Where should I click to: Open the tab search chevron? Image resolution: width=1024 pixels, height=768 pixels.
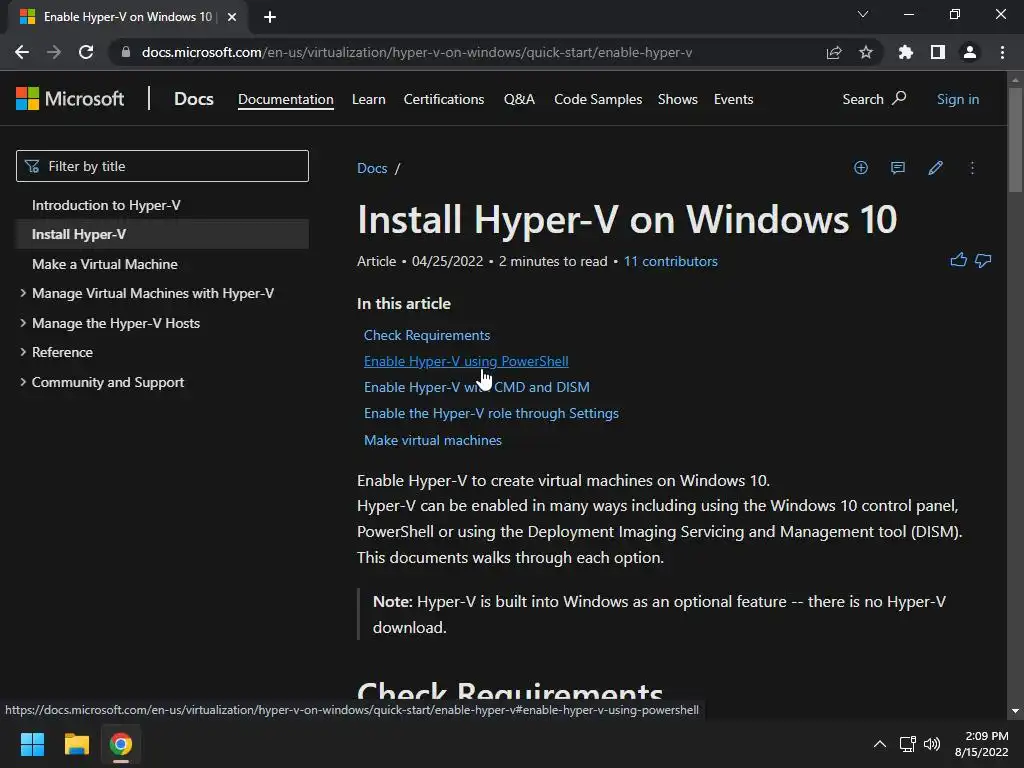(863, 14)
